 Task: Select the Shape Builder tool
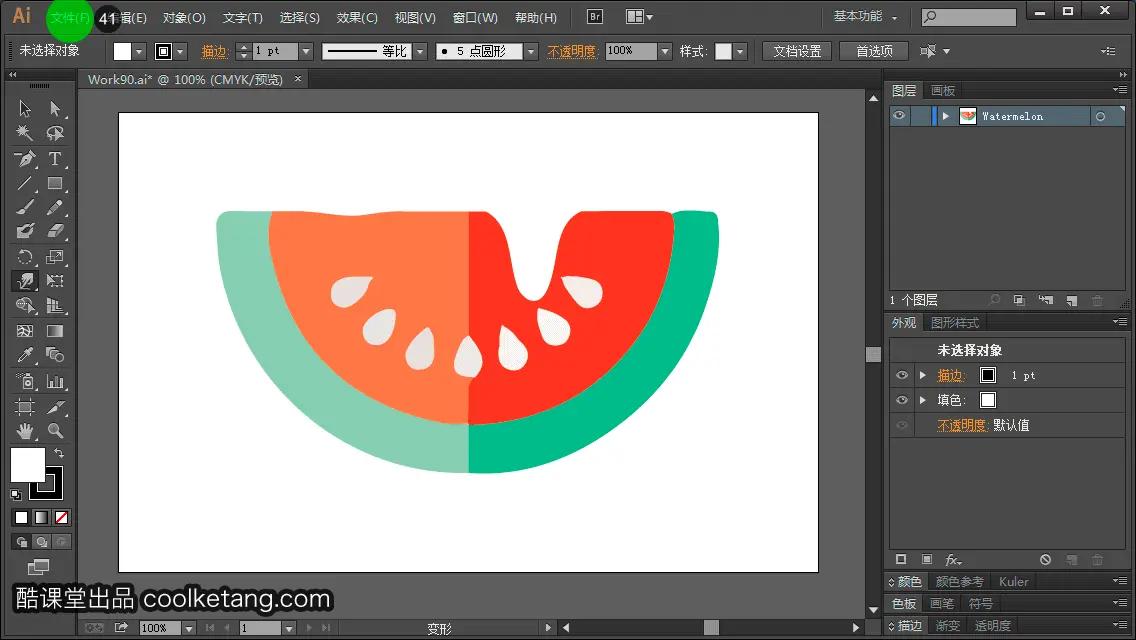(x=25, y=305)
